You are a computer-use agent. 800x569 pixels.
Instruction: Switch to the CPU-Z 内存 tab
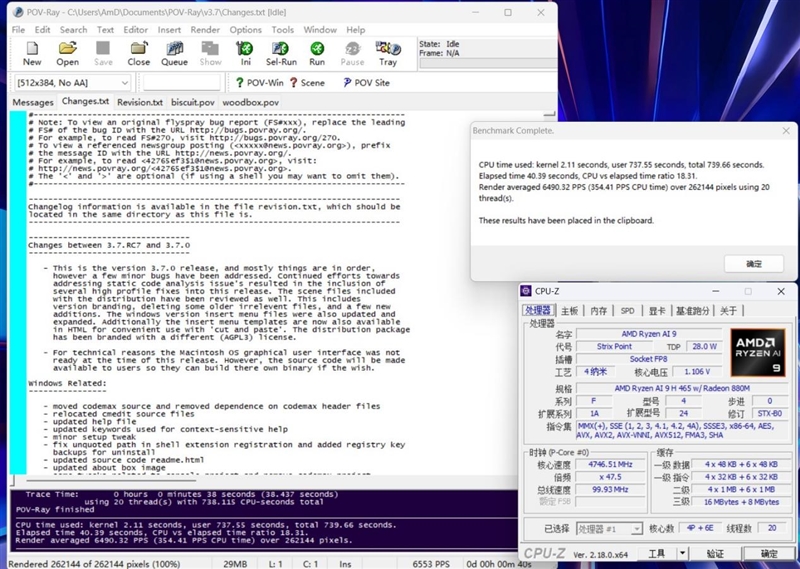pyautogui.click(x=598, y=310)
